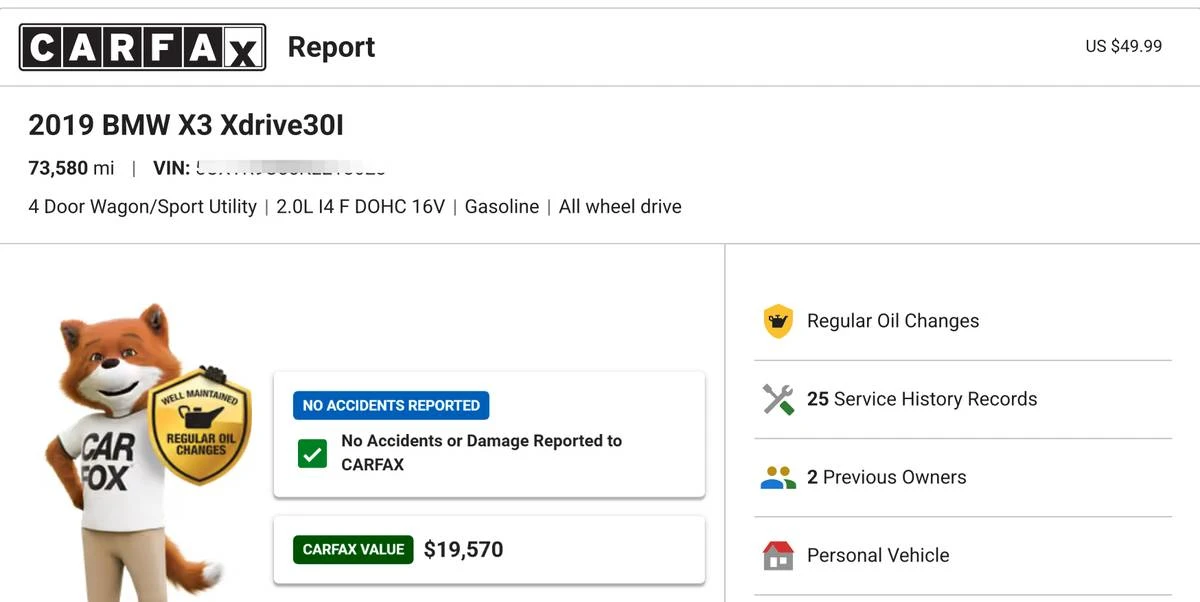Click the Gasoline fuel type text
This screenshot has width=1200, height=602.
point(502,207)
